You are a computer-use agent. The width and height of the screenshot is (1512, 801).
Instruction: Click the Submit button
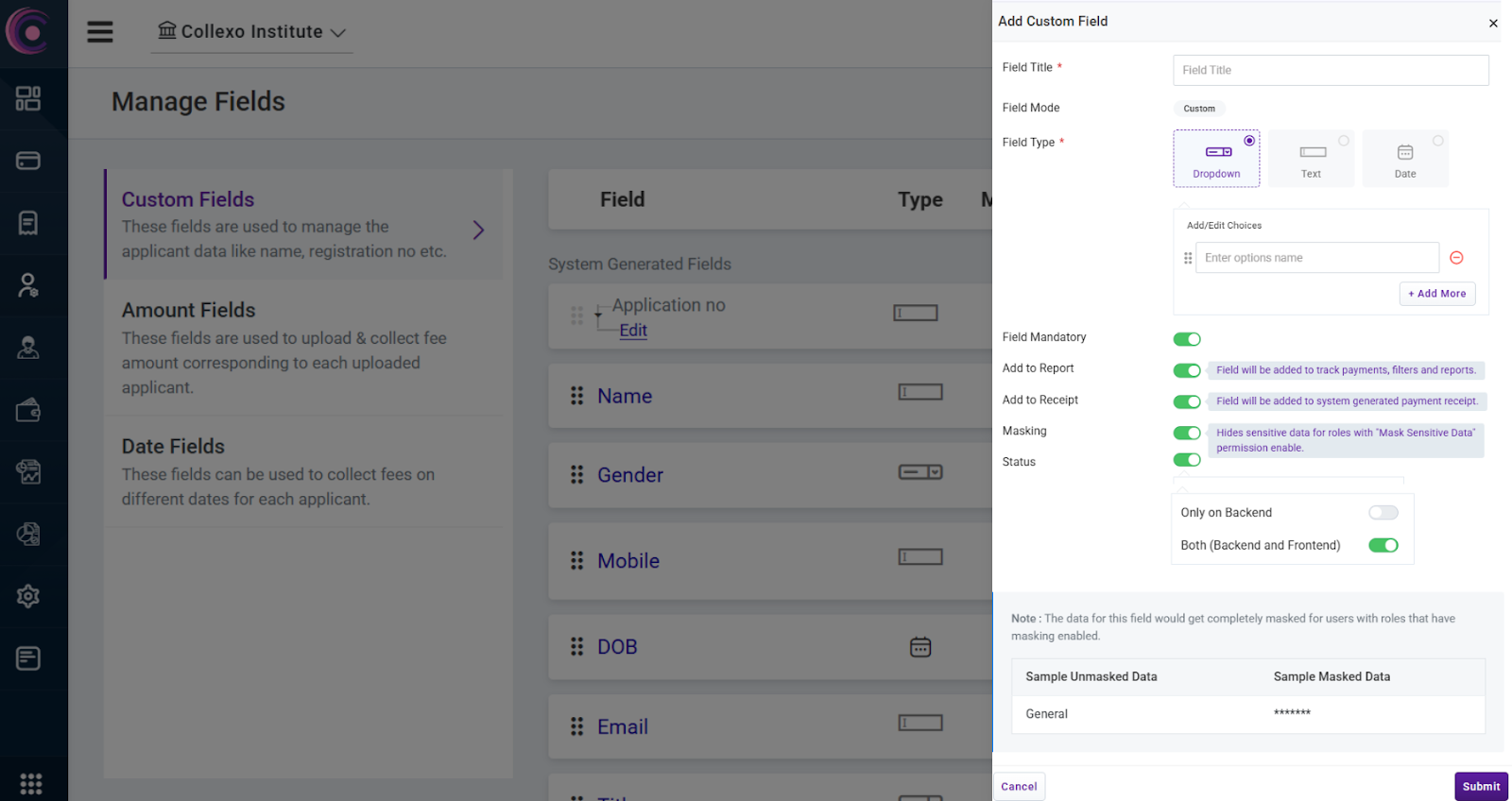pos(1480,786)
